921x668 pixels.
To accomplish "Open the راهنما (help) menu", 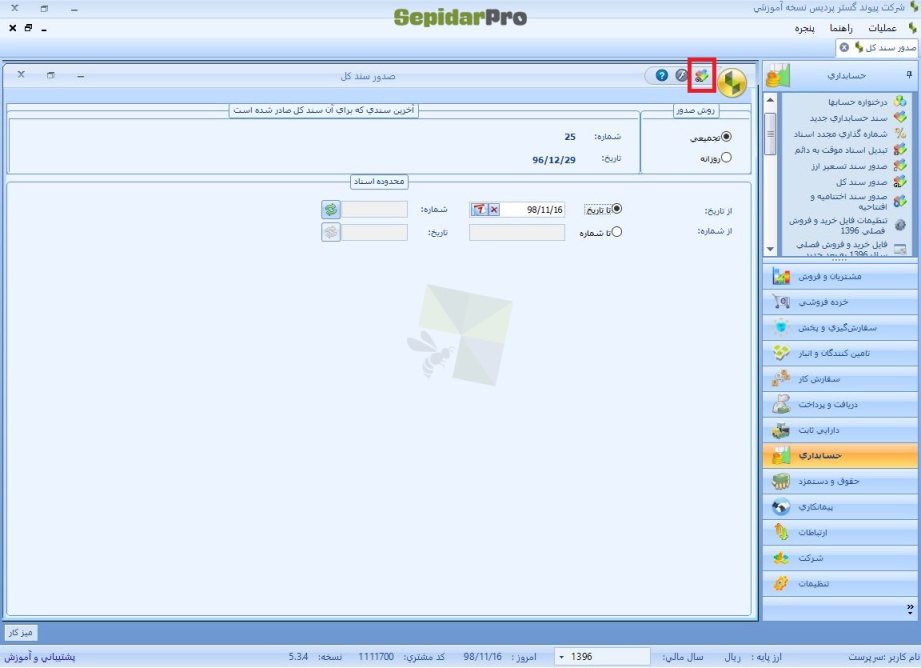I will coord(841,28).
